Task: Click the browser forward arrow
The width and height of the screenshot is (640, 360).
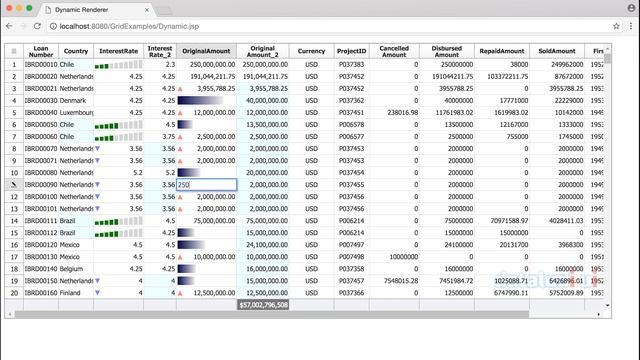Action: coord(23,26)
